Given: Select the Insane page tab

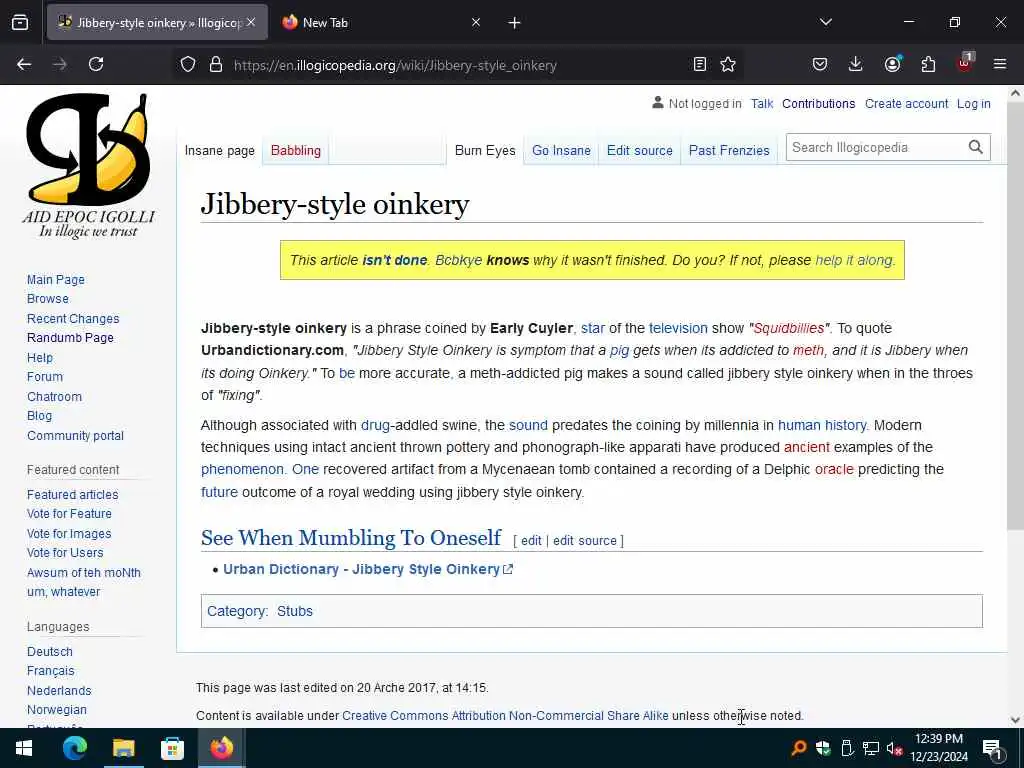Looking at the screenshot, I should tap(219, 151).
